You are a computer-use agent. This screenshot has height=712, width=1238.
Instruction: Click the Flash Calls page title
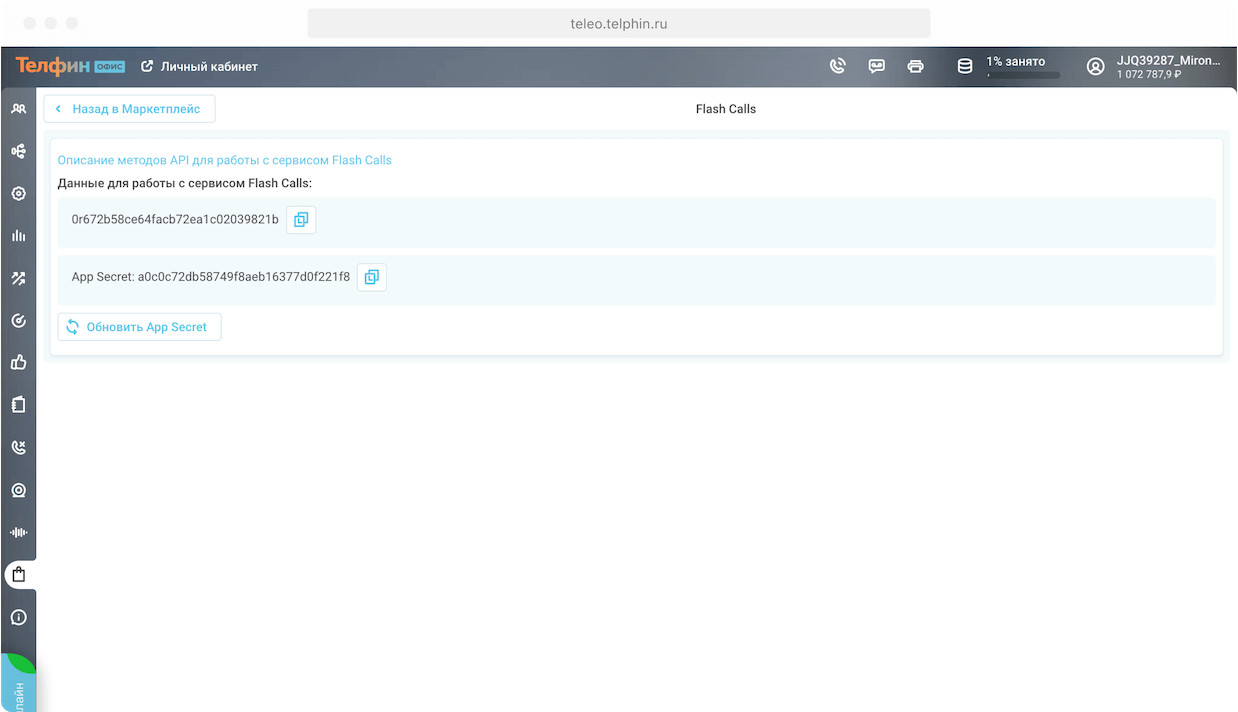point(726,109)
